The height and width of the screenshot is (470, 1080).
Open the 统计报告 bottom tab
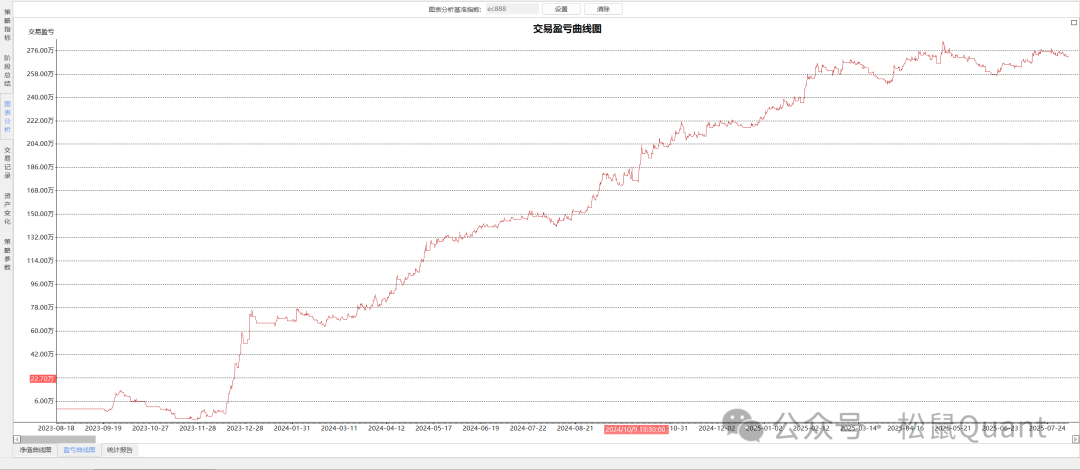[x=121, y=450]
